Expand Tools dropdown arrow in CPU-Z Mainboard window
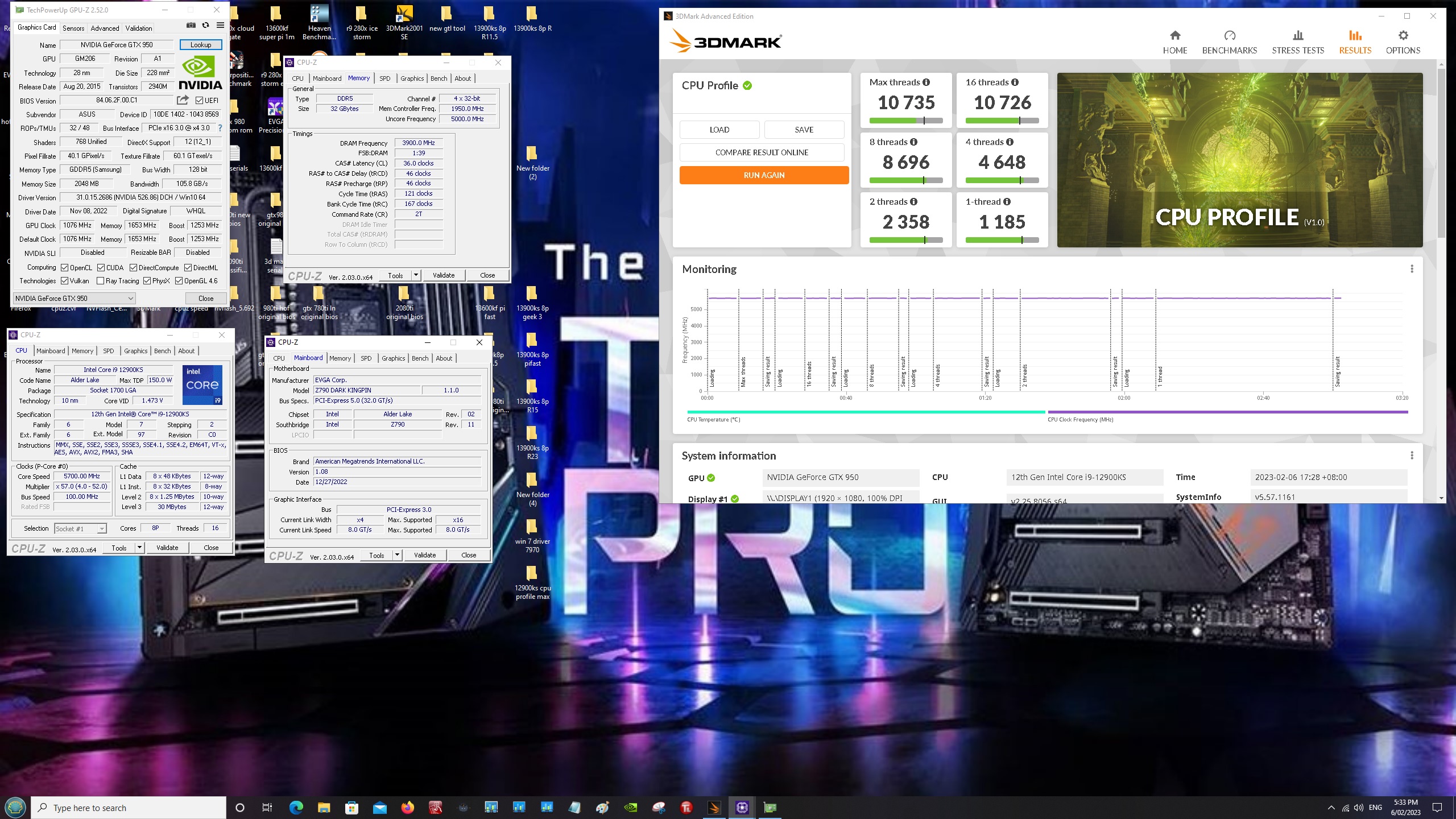The image size is (1456, 819). tap(397, 555)
